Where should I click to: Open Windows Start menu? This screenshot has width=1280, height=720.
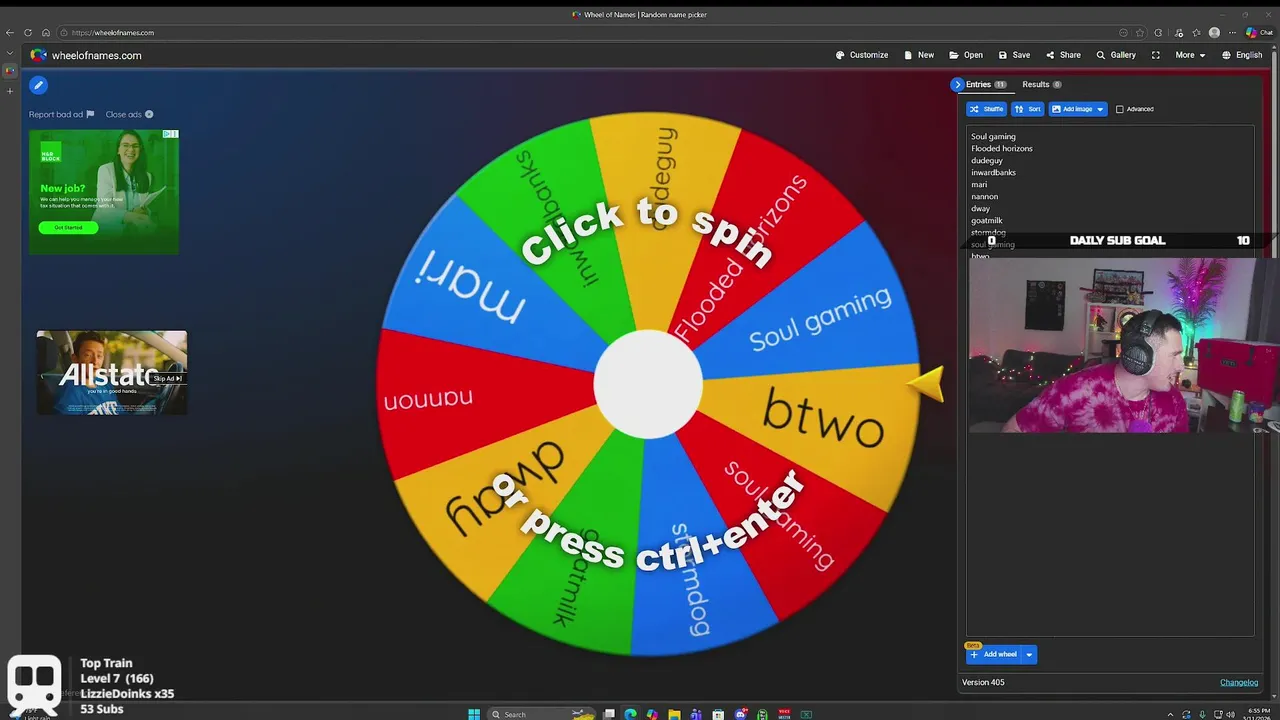tap(474, 714)
